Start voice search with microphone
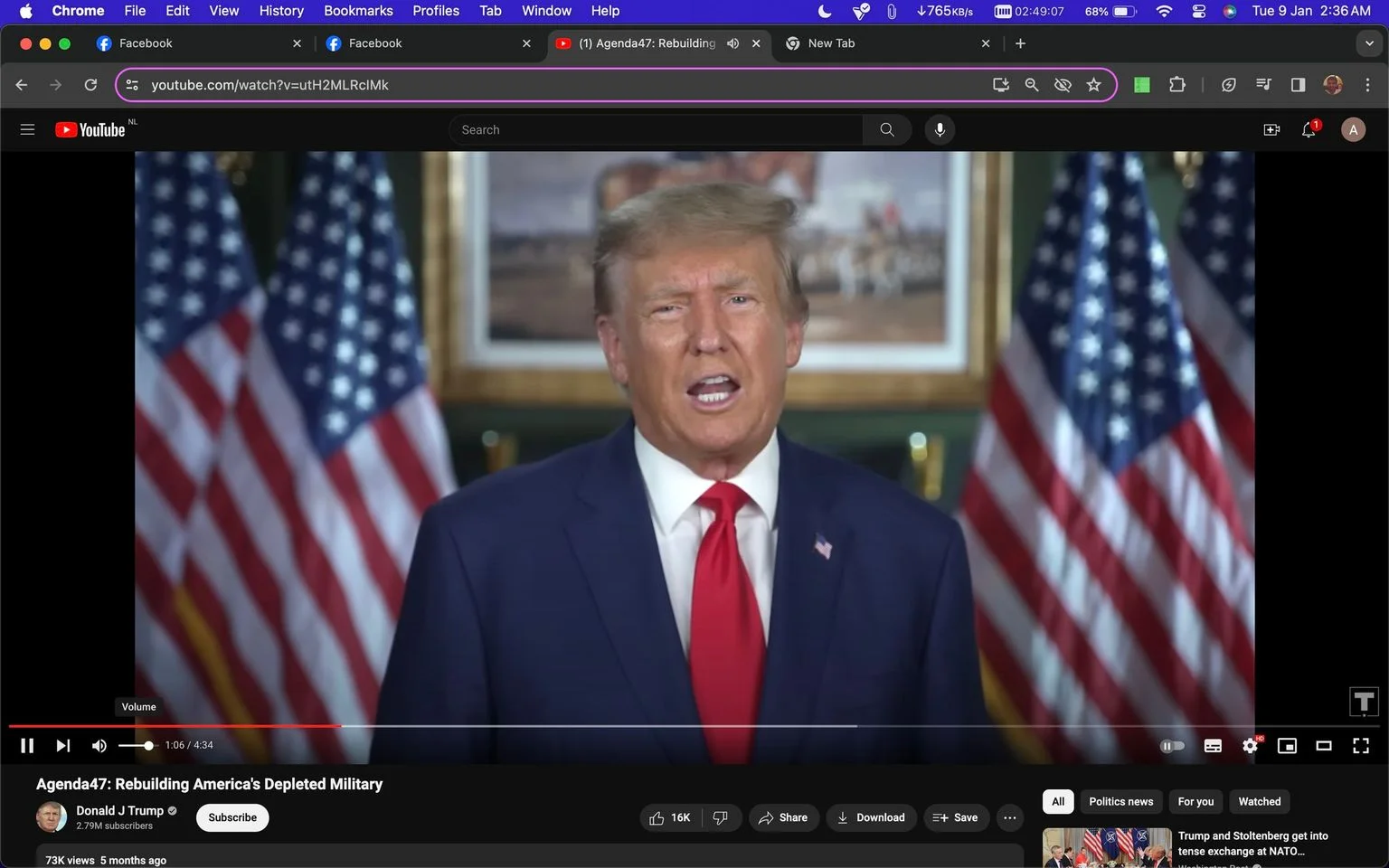1389x868 pixels. pos(940,130)
